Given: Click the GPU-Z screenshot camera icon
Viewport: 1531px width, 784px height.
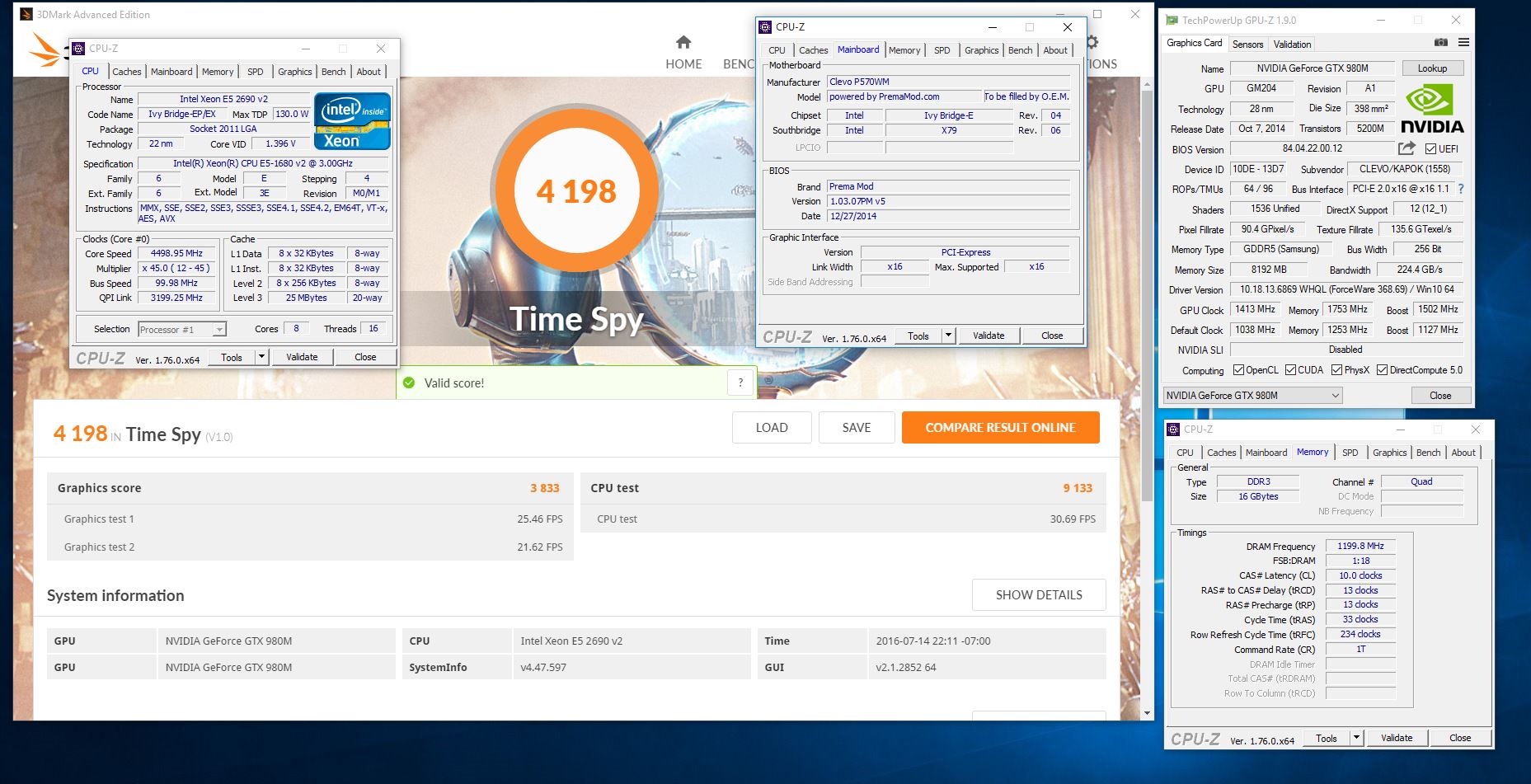Looking at the screenshot, I should tap(1440, 43).
